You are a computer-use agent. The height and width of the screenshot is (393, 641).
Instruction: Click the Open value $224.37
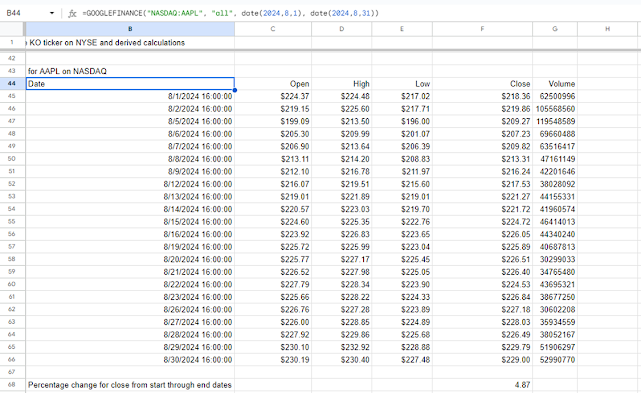tap(273, 96)
